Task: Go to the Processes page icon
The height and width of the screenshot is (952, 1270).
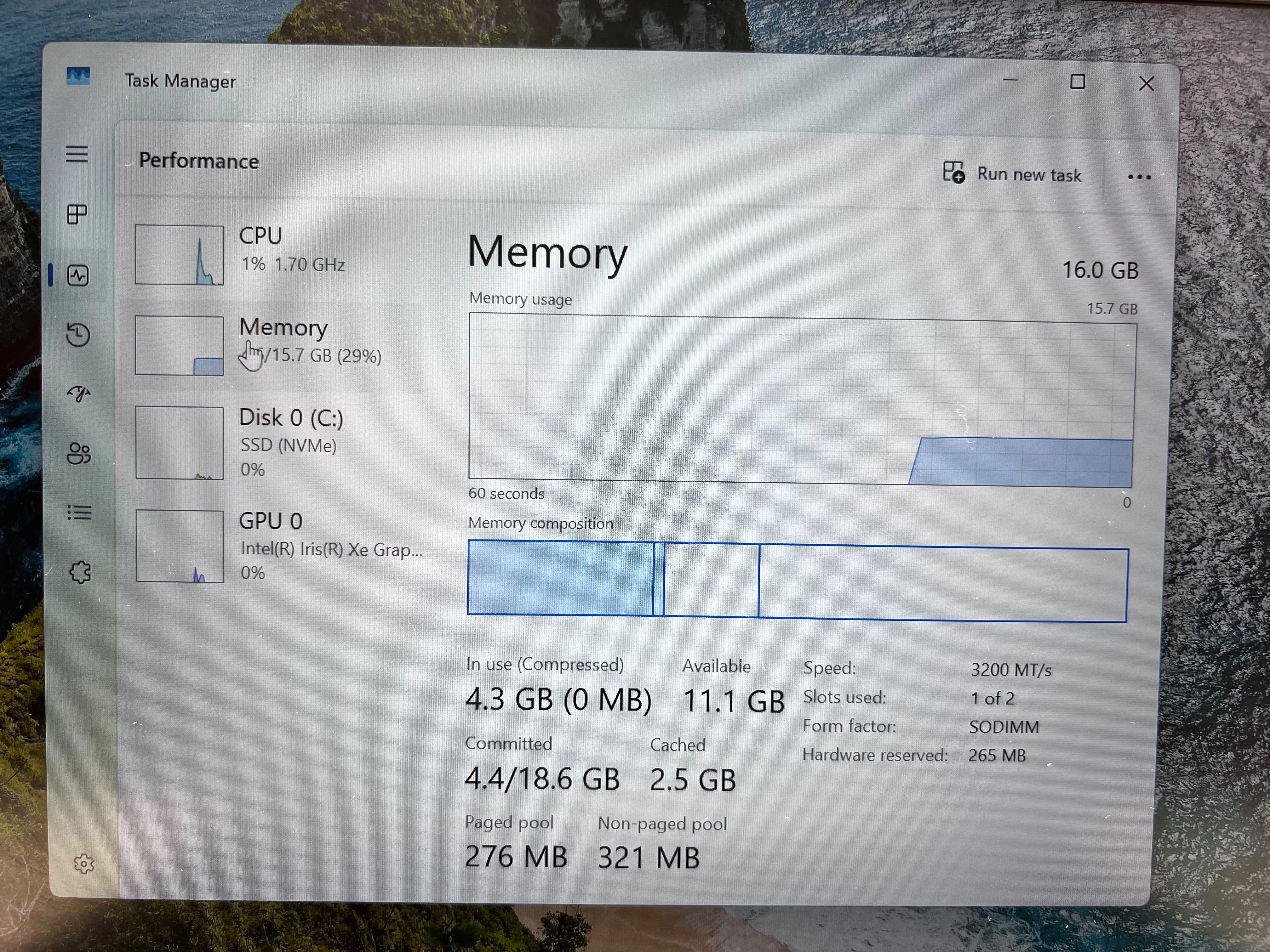Action: (x=77, y=215)
